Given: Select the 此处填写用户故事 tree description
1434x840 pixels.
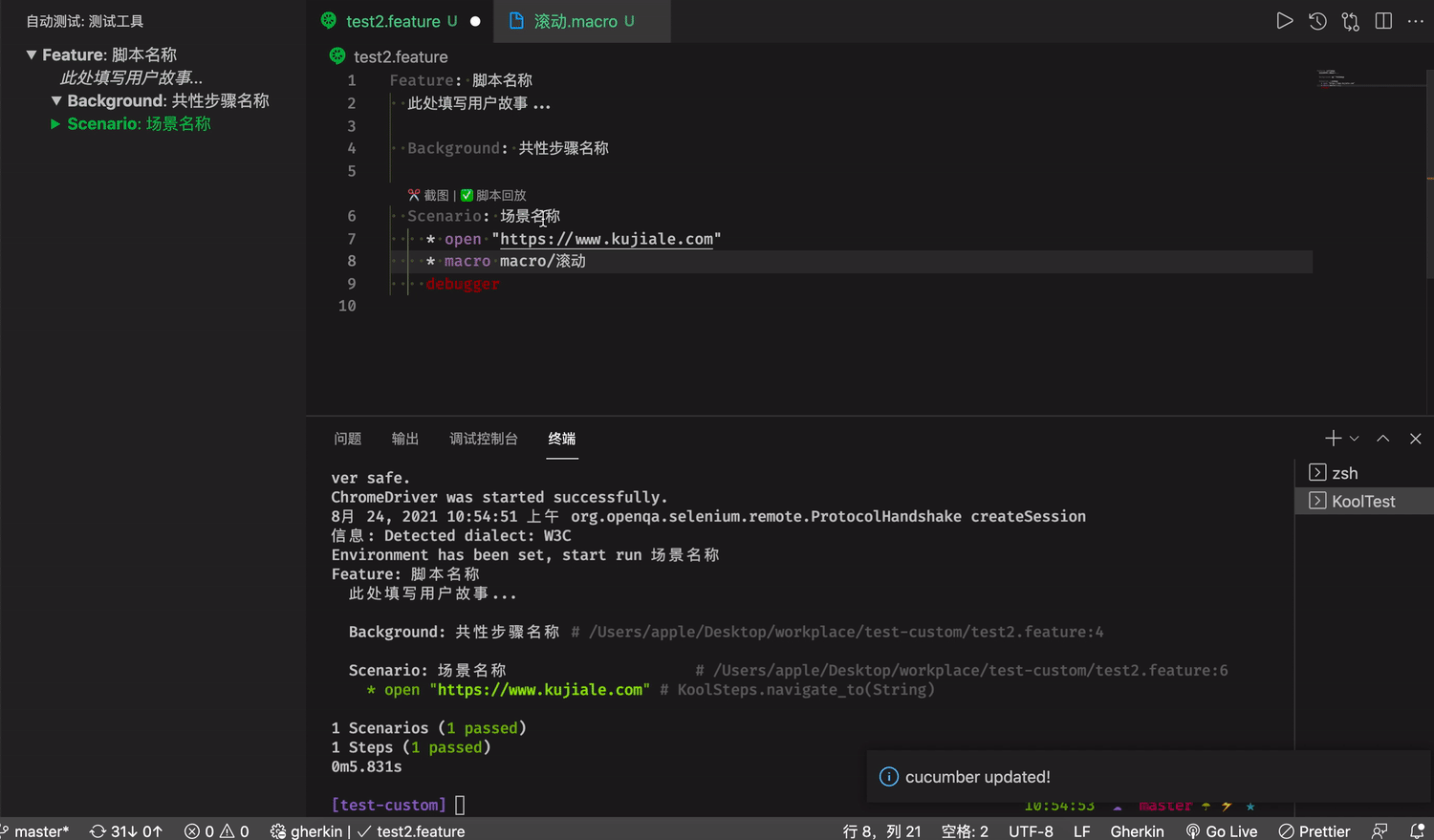Looking at the screenshot, I should pos(131,78).
